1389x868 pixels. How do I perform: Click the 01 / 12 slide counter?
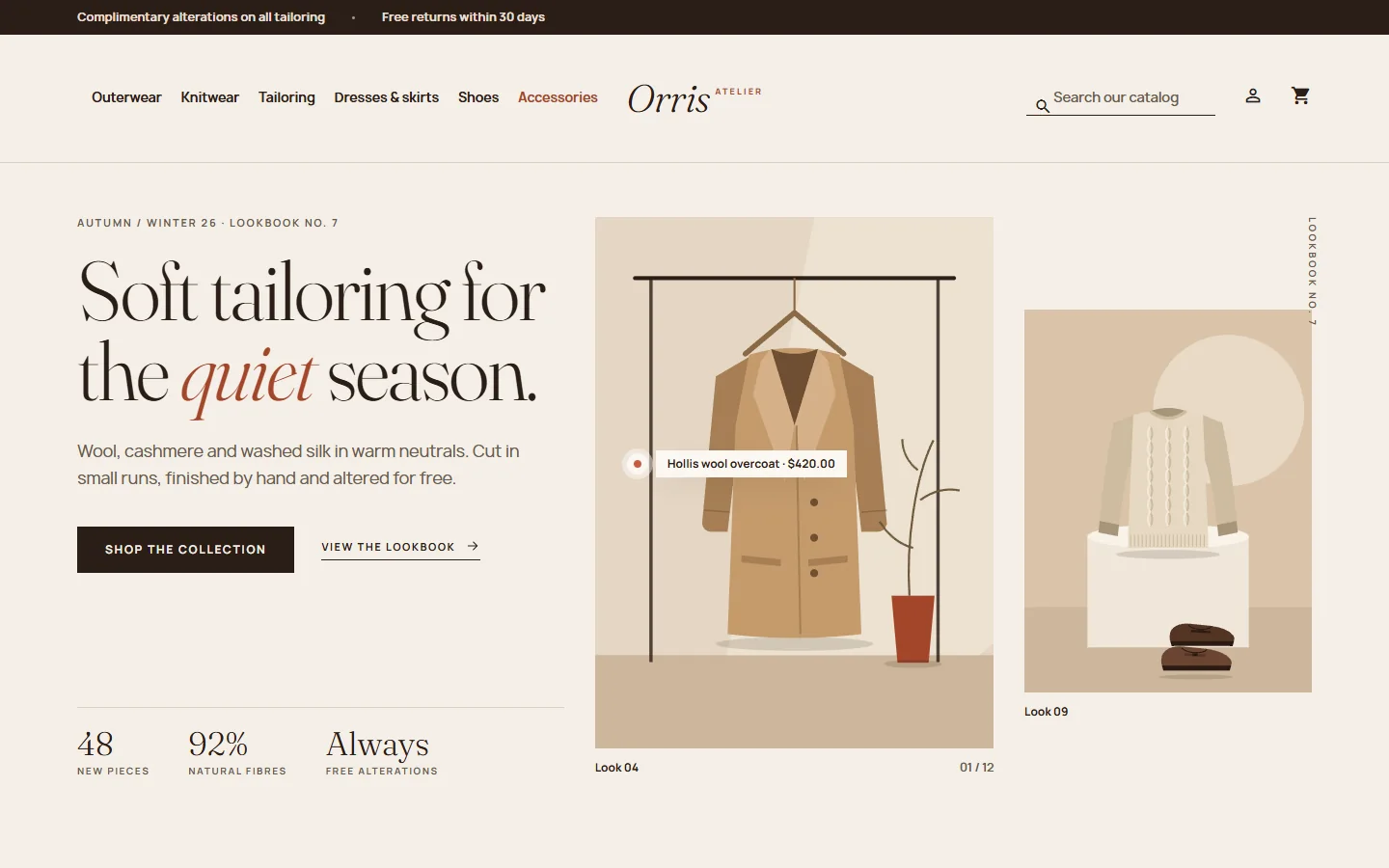tap(976, 768)
